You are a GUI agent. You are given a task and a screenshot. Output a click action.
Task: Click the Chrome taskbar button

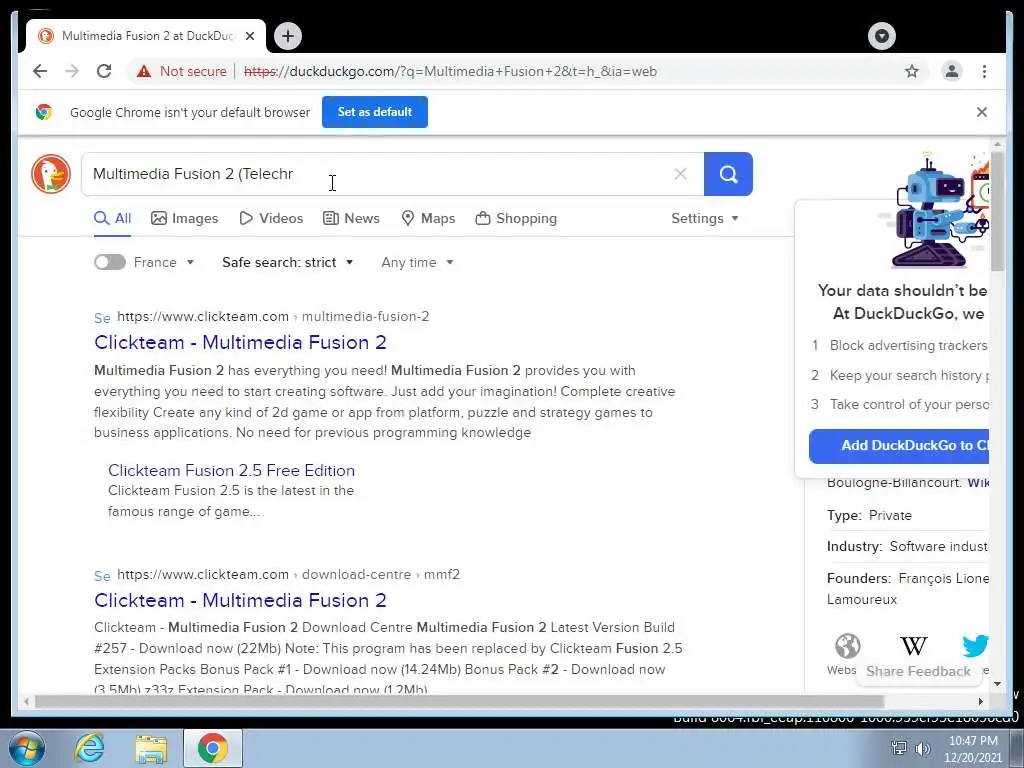[213, 748]
